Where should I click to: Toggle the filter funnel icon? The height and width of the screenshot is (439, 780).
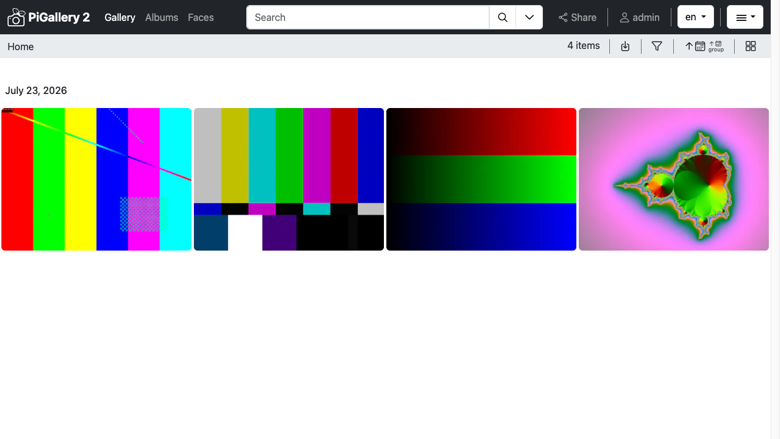(x=657, y=46)
